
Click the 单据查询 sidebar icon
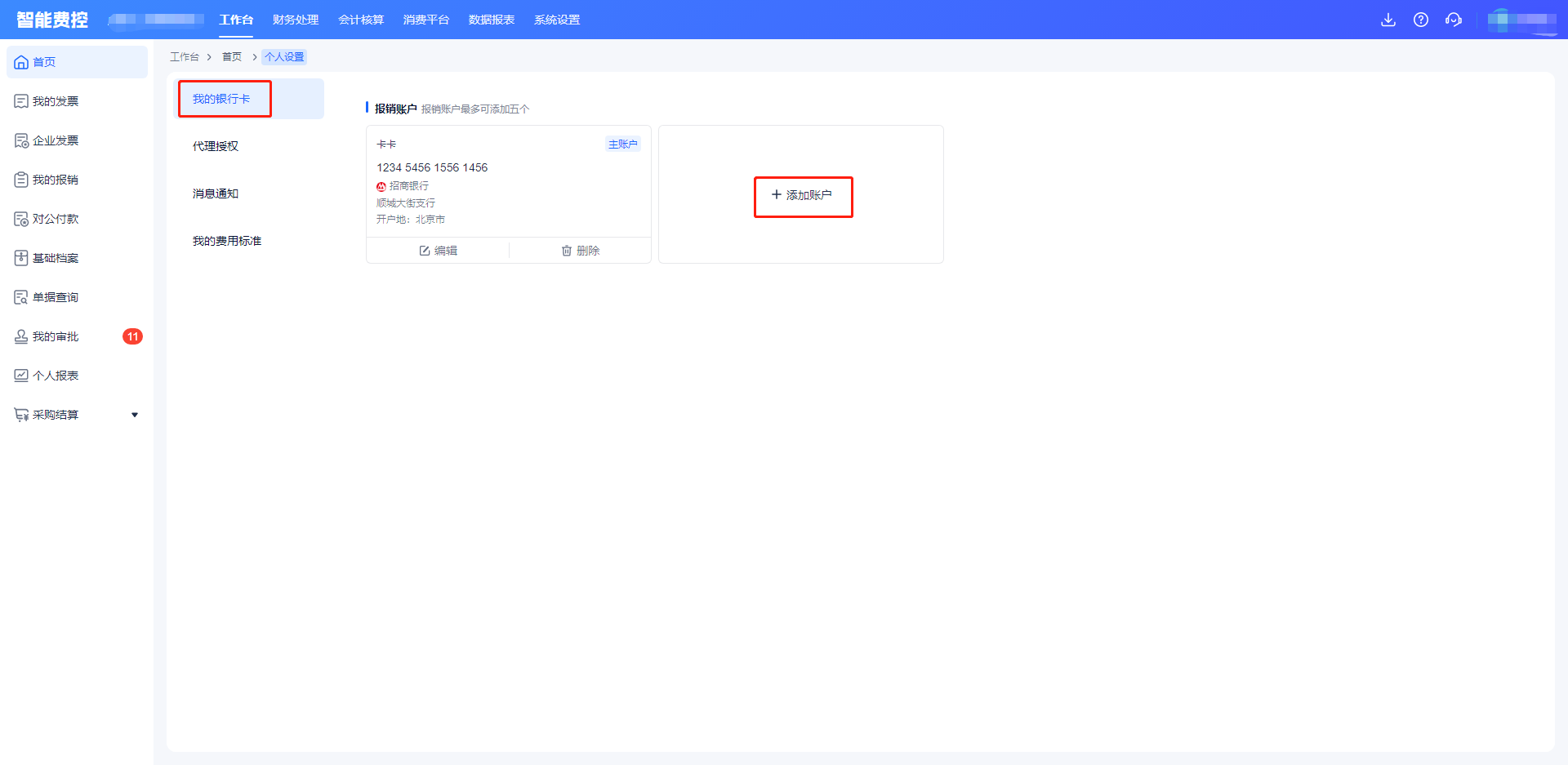click(x=21, y=297)
